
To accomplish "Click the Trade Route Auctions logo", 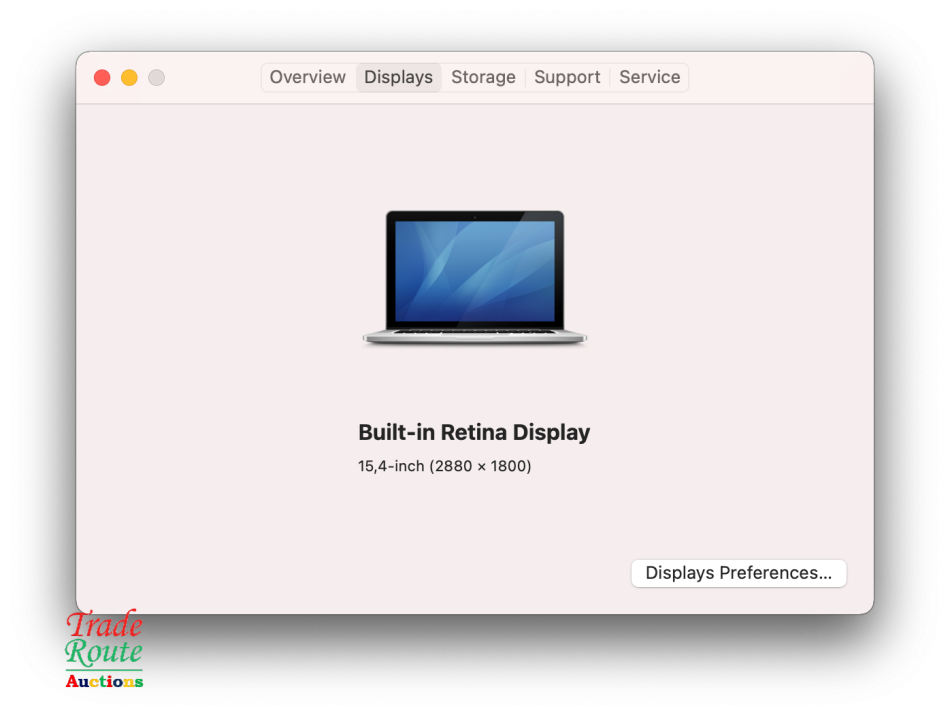I will [x=104, y=651].
